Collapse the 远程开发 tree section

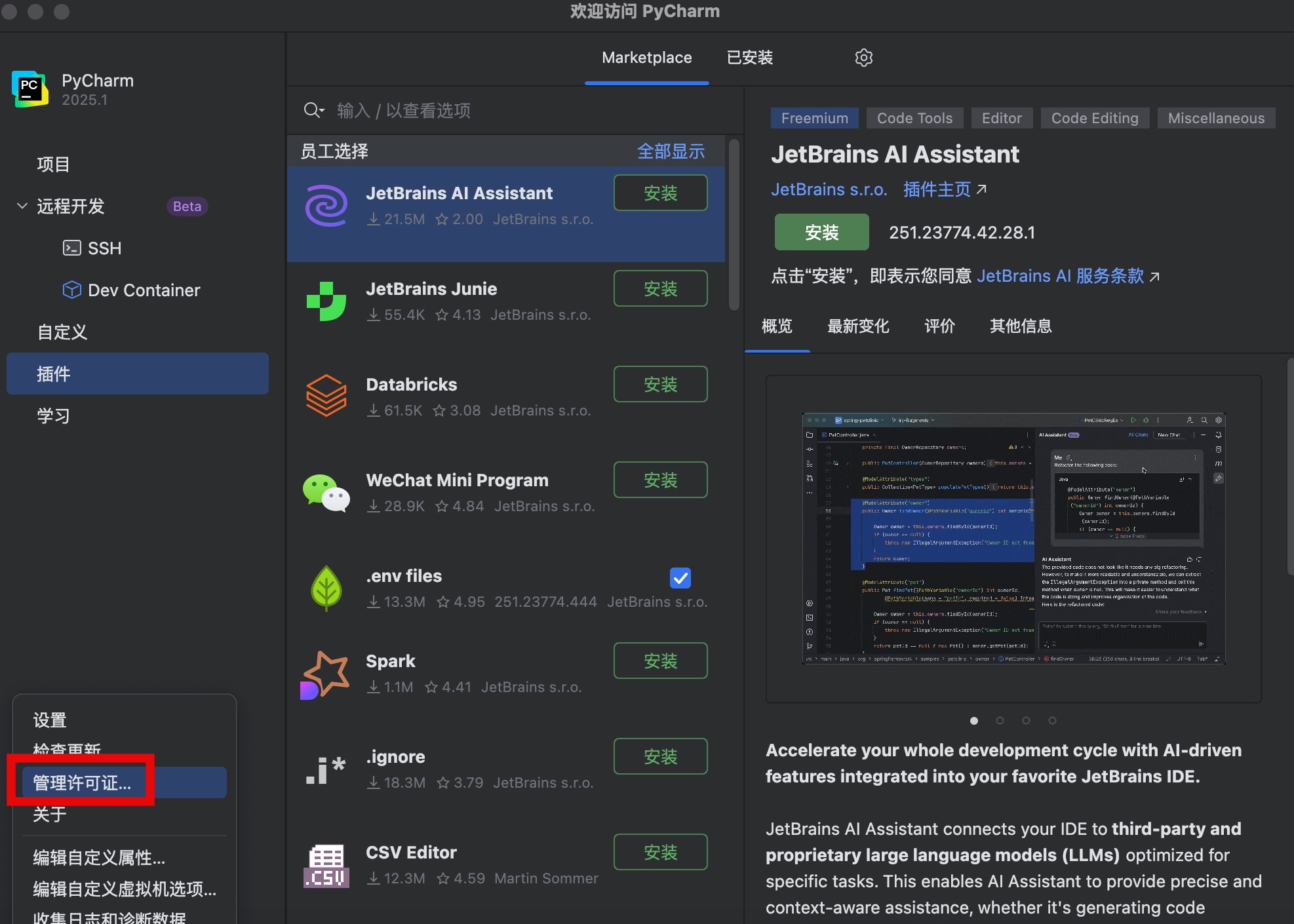pos(22,206)
